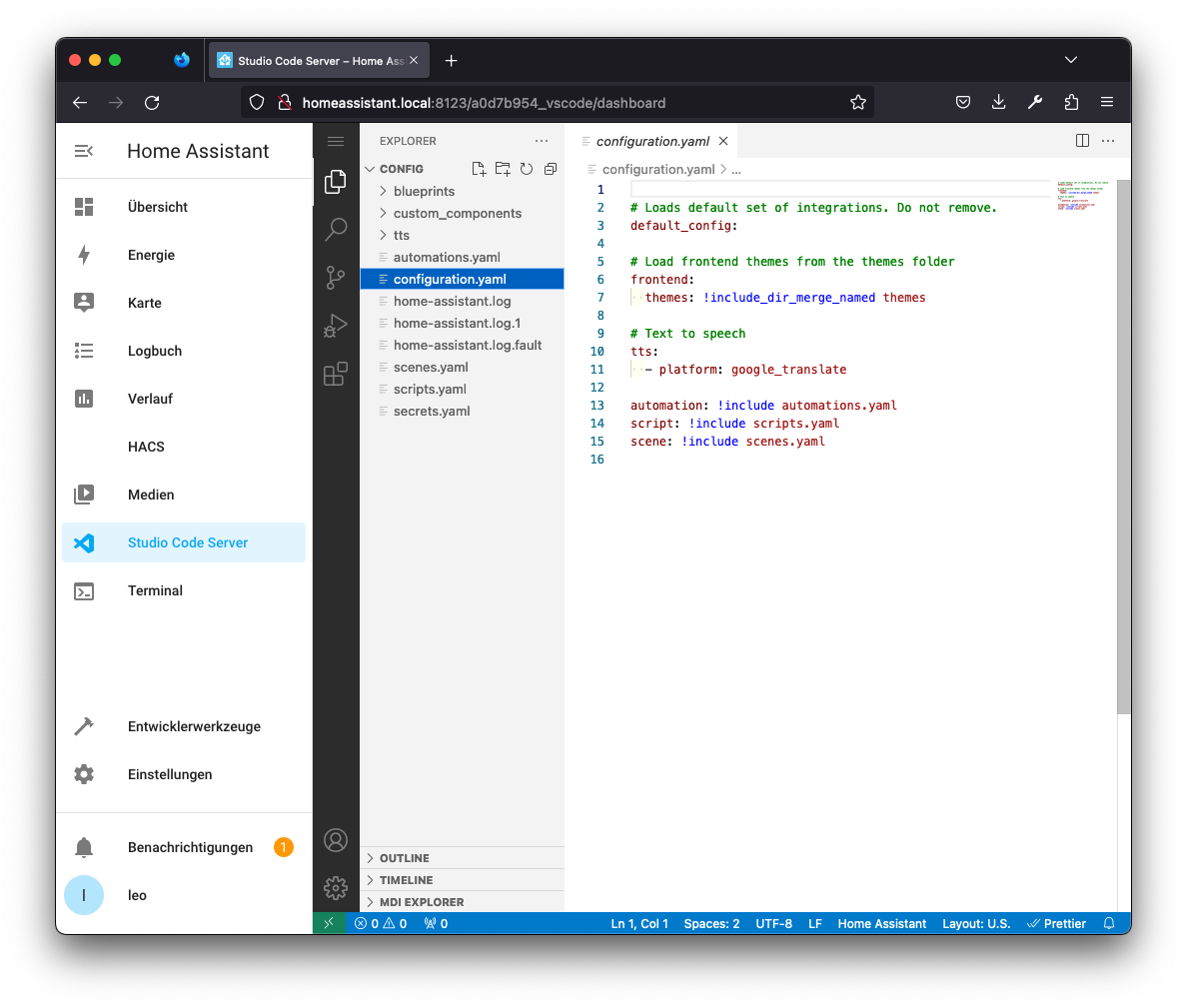Open Firefox application menu
Screen dimensions: 1187x1008
pos(1107,102)
